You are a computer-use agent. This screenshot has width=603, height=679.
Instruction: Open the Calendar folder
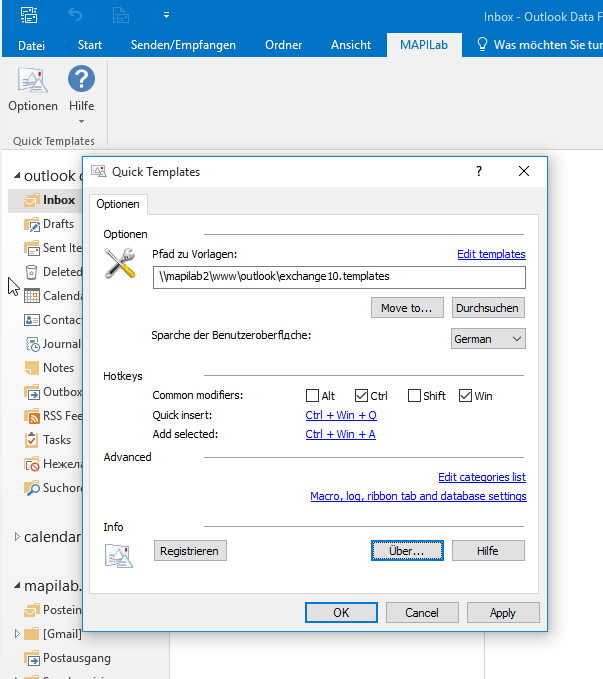coord(53,296)
